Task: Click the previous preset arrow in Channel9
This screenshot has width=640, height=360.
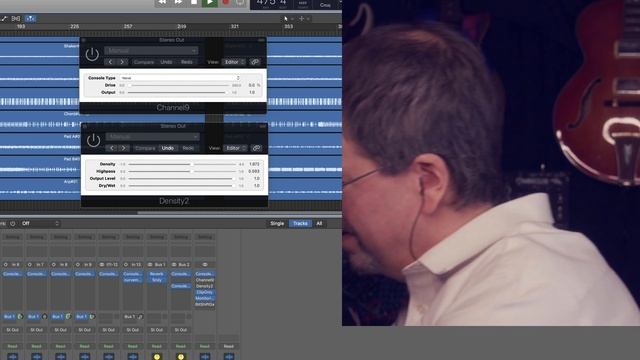Action: (110, 62)
